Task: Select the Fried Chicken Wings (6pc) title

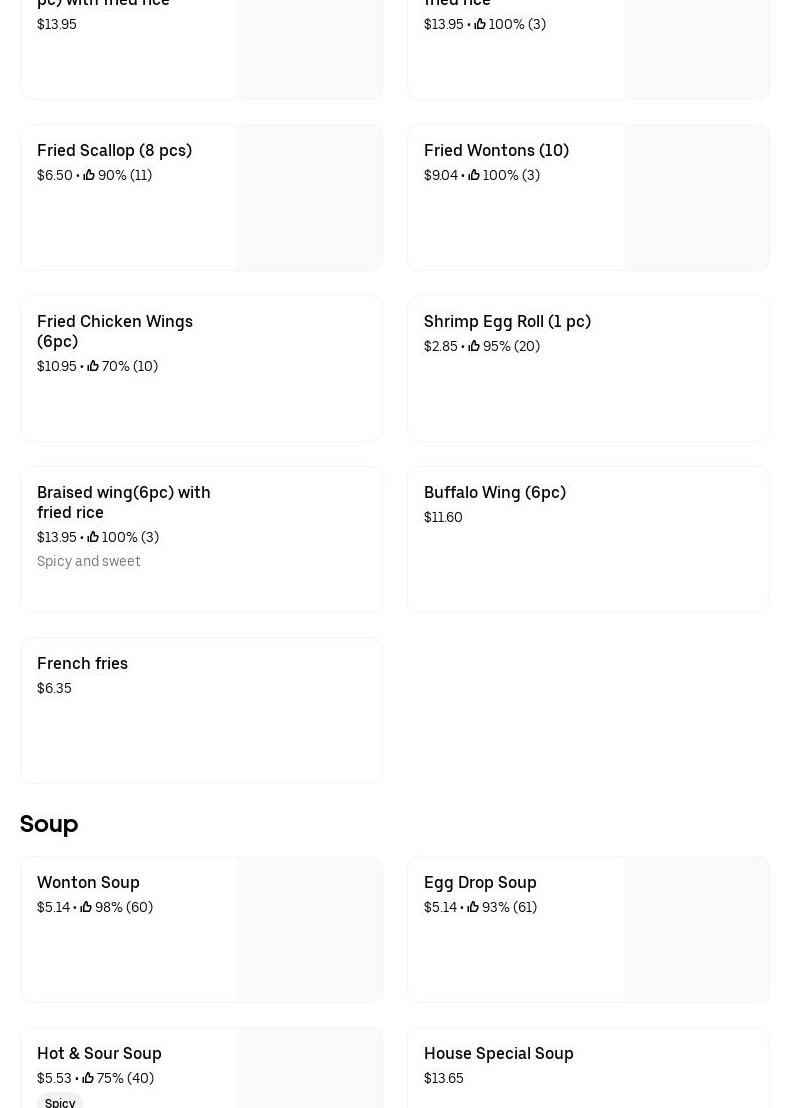Action: 115,331
